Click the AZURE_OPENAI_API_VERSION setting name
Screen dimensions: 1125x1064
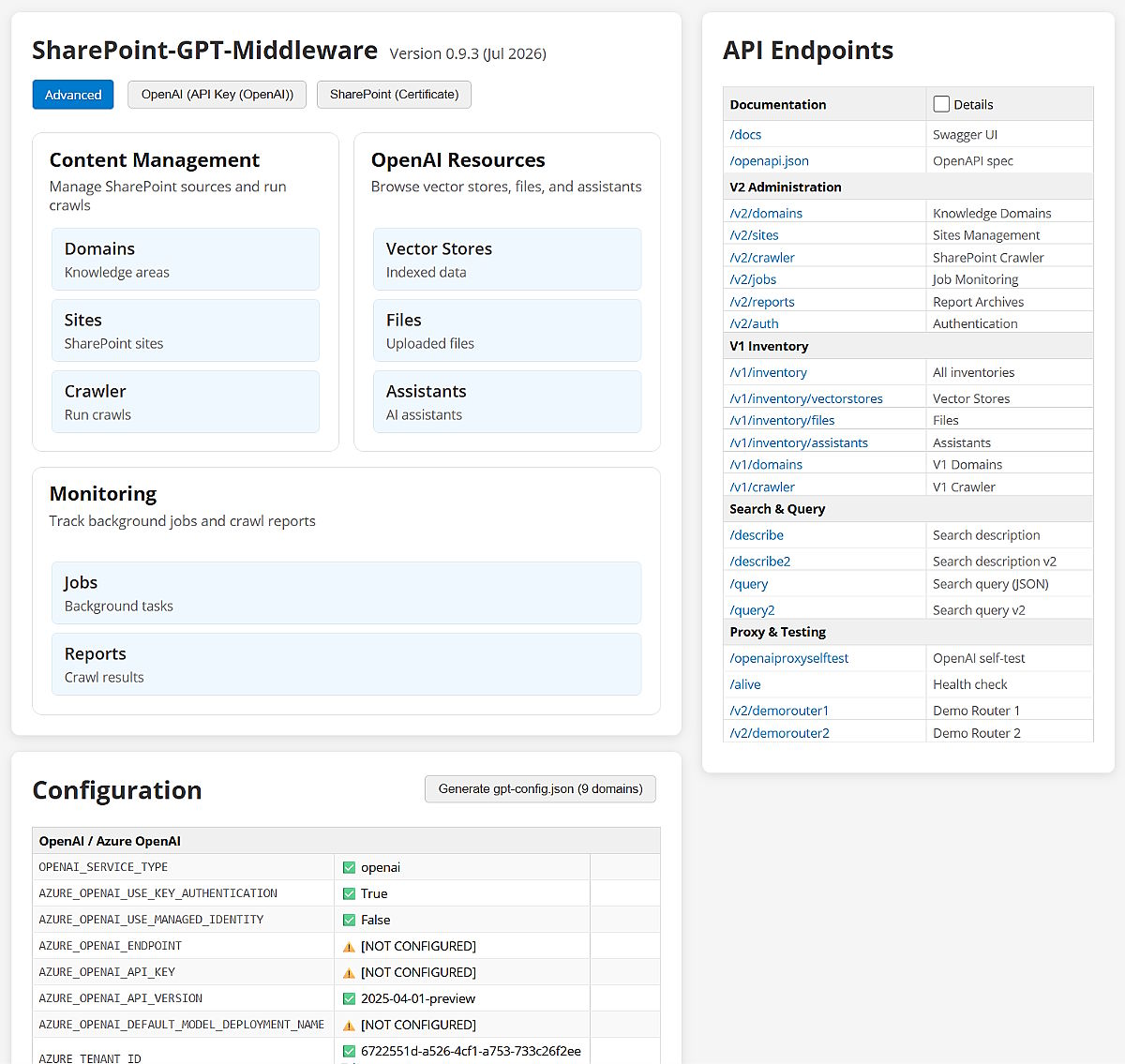[x=120, y=998]
